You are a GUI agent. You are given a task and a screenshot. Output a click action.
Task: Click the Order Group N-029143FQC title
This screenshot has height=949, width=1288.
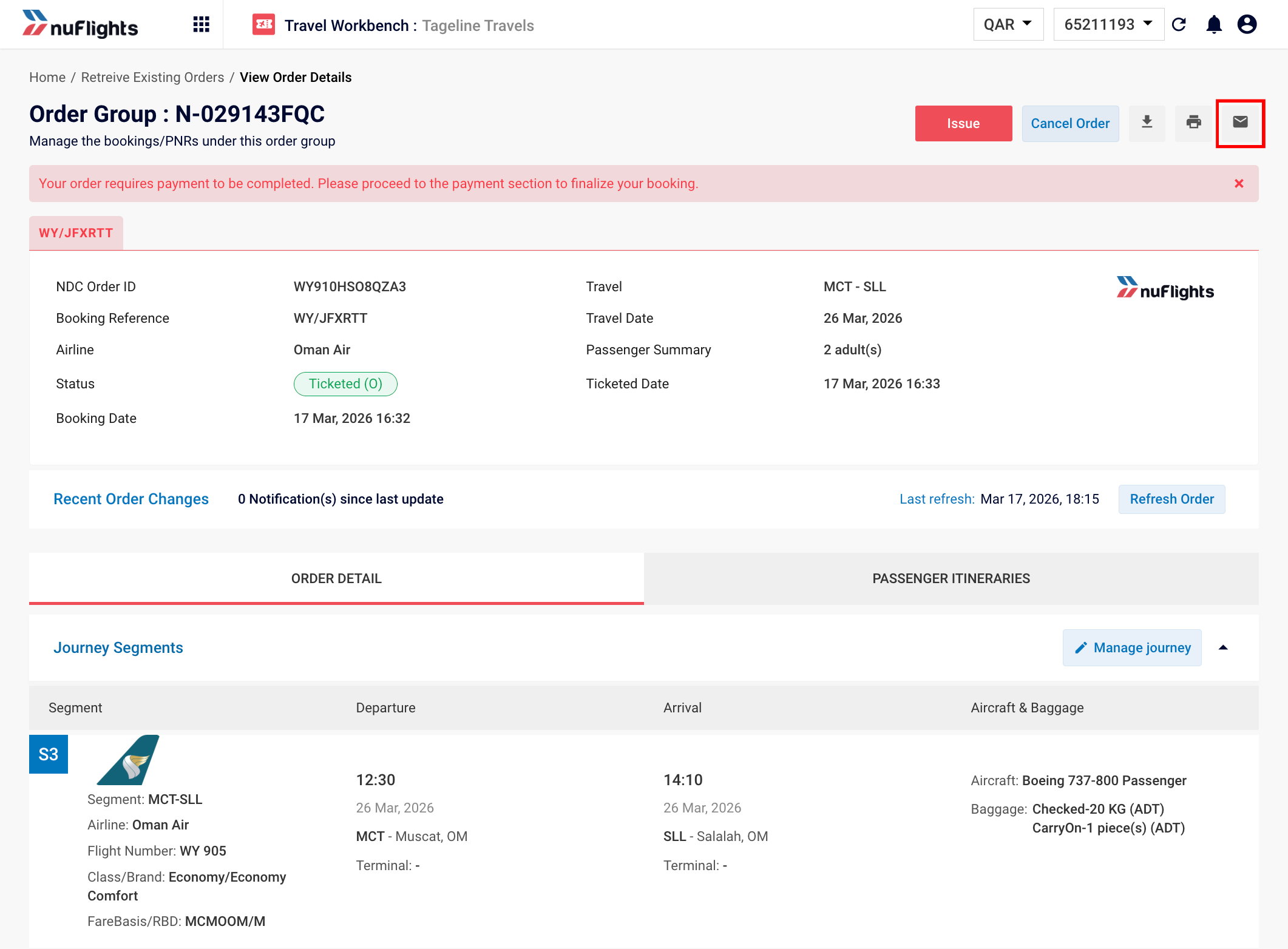(177, 114)
